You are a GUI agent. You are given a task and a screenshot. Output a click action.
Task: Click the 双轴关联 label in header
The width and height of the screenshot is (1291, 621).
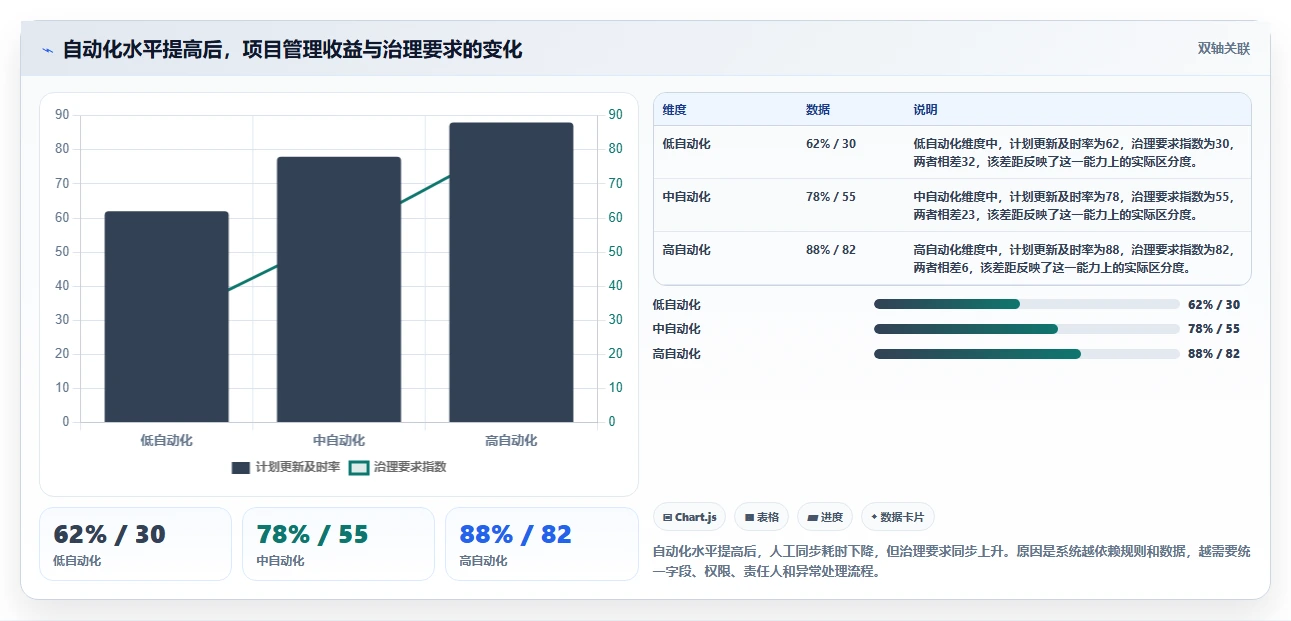tap(1224, 49)
